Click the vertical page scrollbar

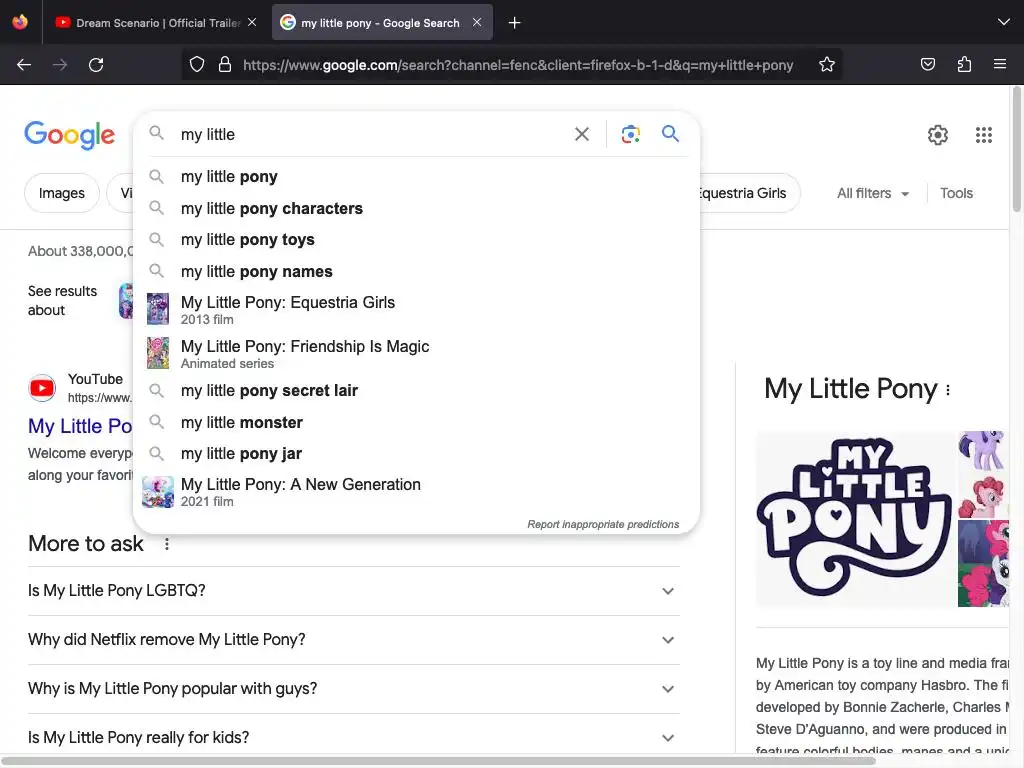click(x=1017, y=150)
